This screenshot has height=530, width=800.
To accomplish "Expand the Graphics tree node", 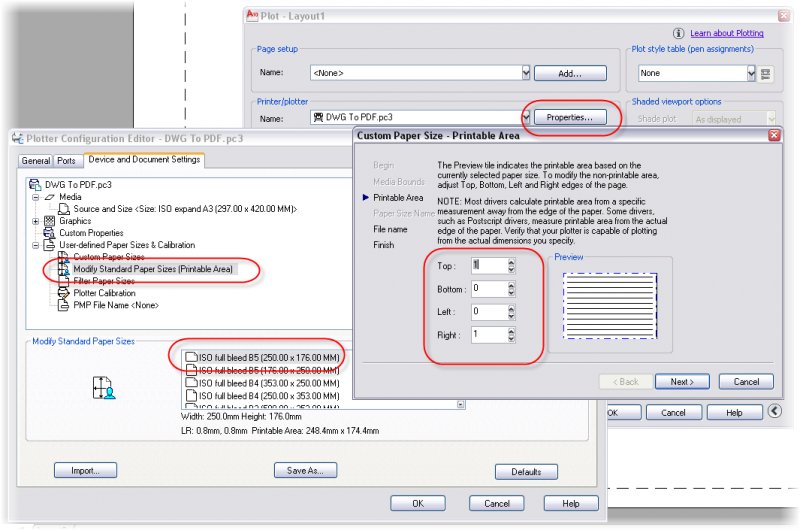I will [x=36, y=221].
